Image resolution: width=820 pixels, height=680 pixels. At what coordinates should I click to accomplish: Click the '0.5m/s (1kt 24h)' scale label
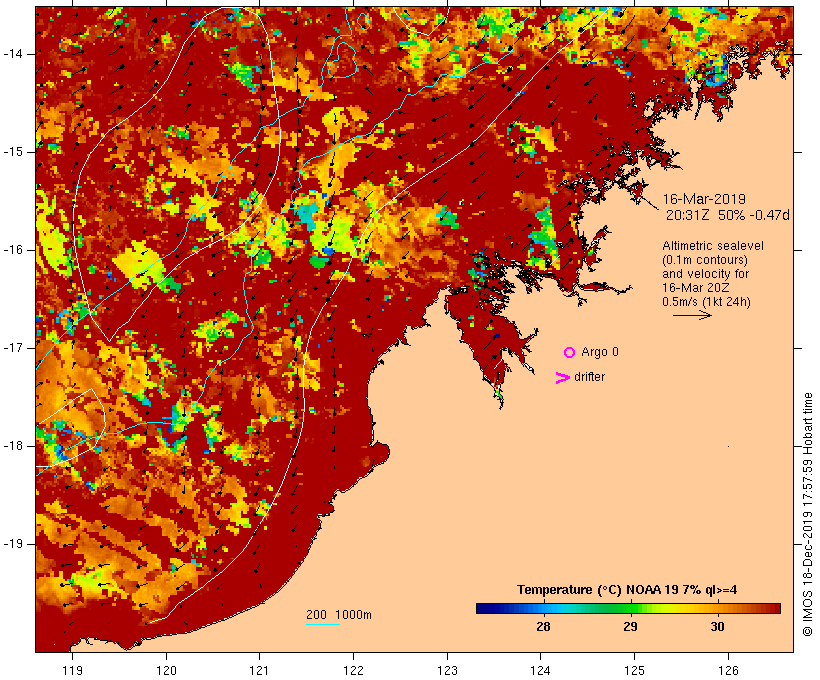click(707, 302)
